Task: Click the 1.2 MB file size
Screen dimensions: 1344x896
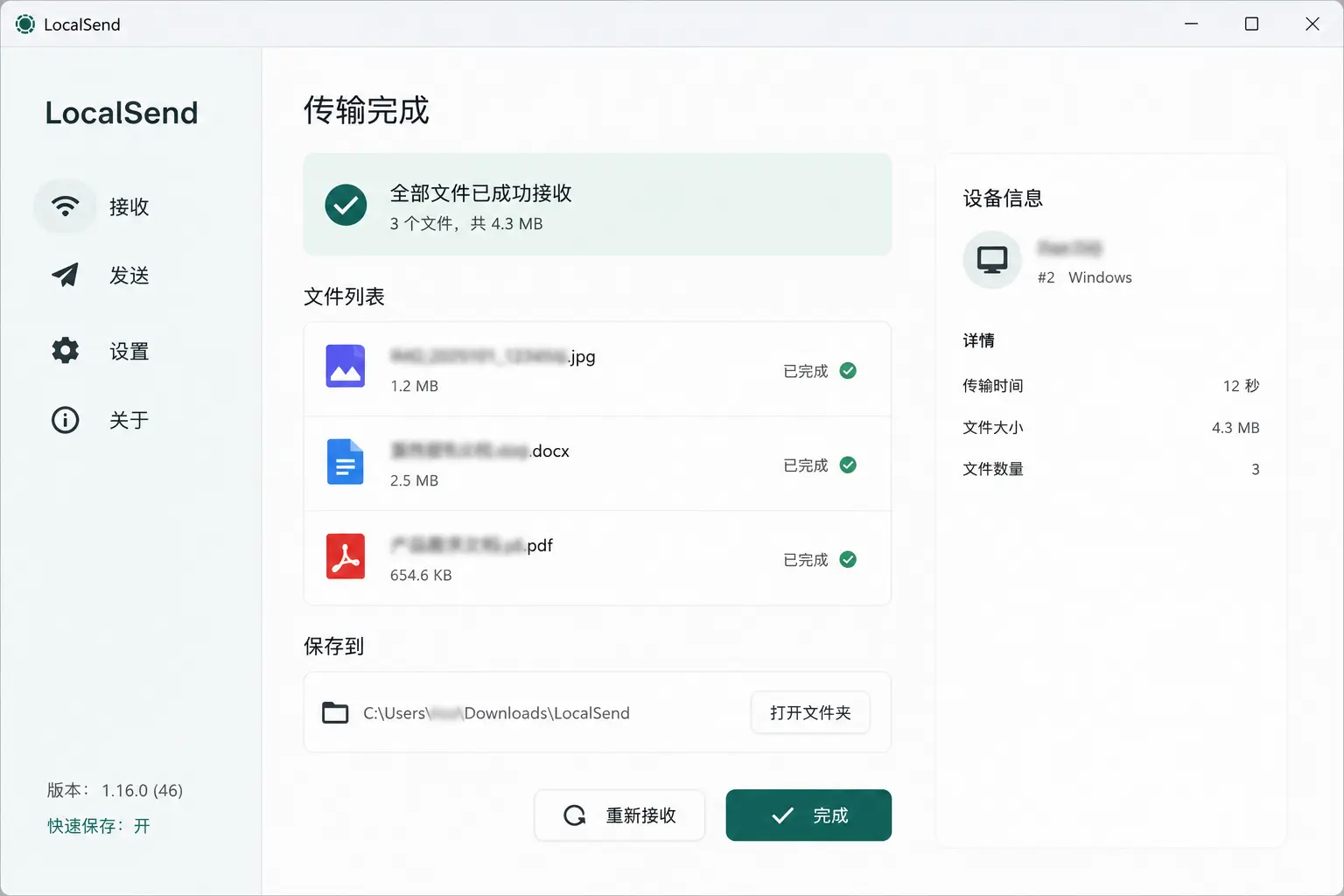Action: pos(414,386)
